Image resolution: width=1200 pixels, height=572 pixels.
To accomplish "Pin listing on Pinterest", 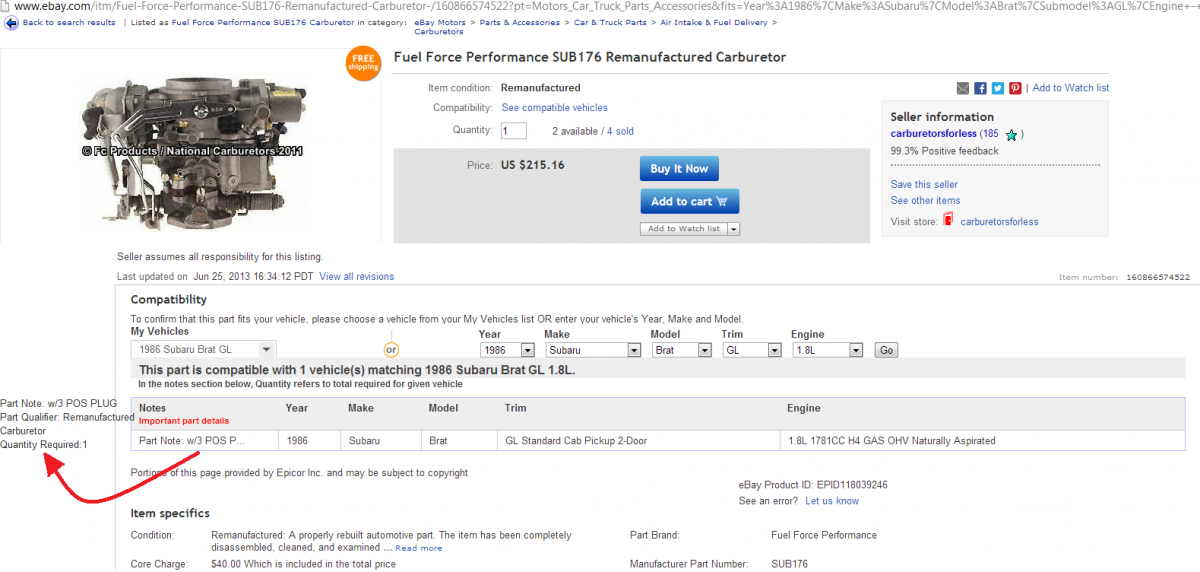I will tap(1015, 88).
